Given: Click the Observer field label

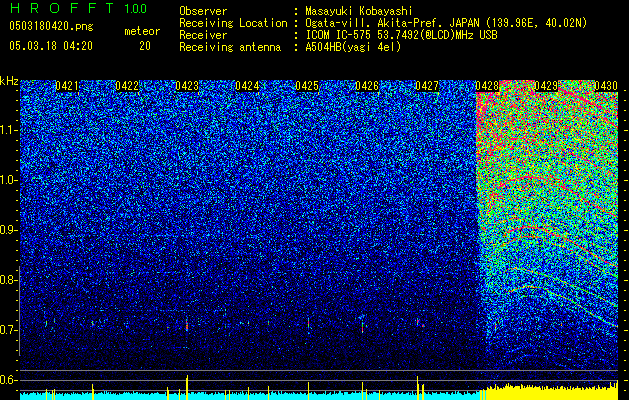Looking at the screenshot, I should (x=203, y=11).
